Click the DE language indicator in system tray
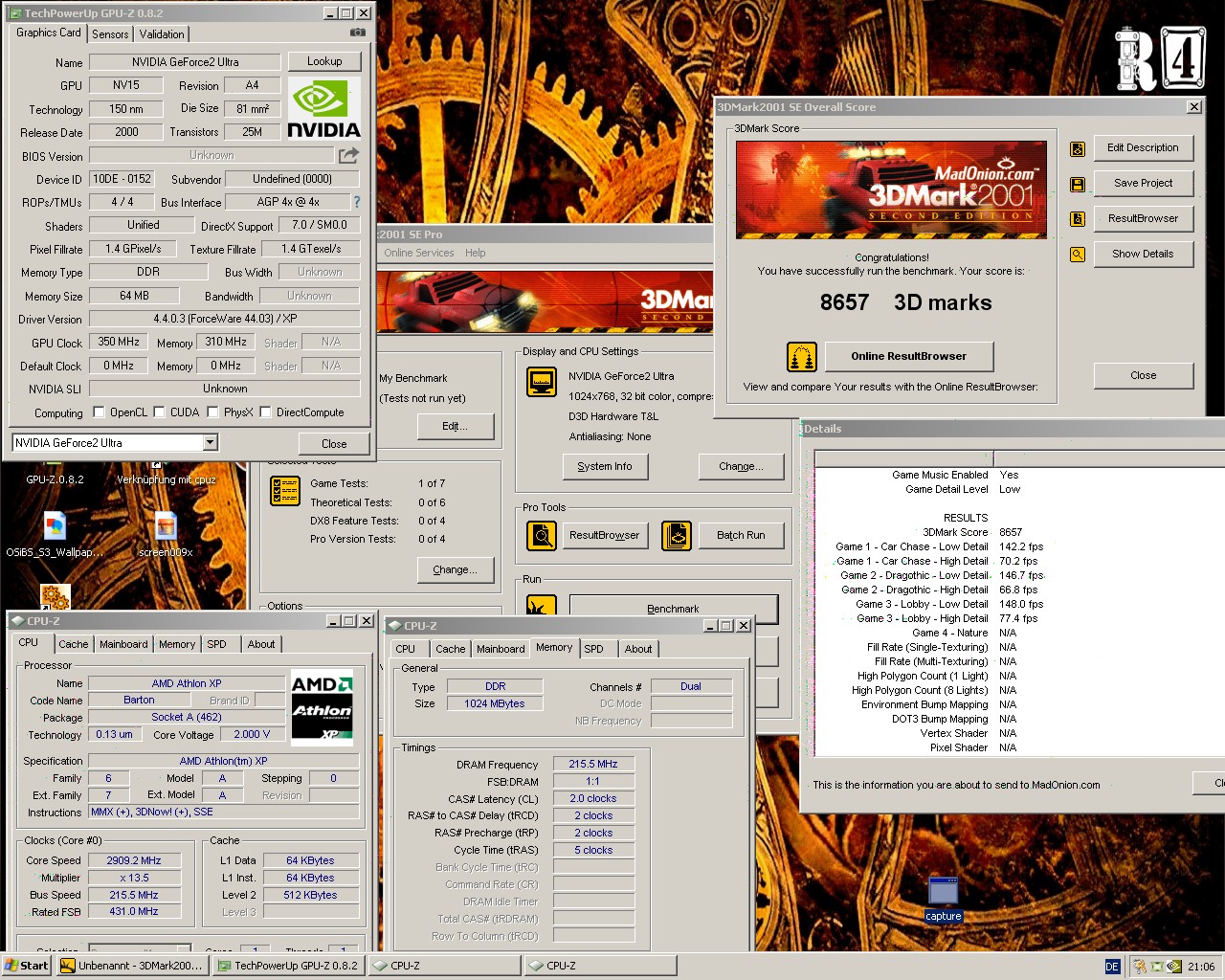Screen dimensions: 1225x980 1112,967
